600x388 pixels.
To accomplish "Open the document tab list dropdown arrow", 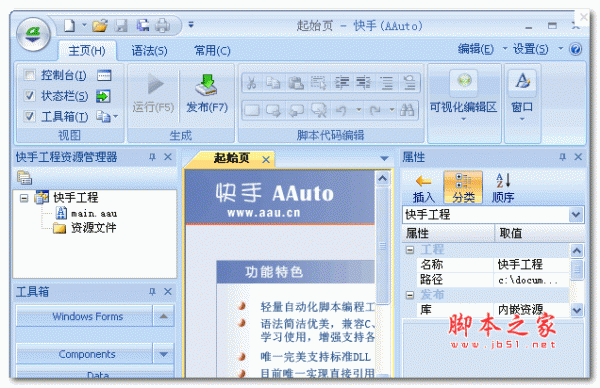I will click(x=385, y=158).
